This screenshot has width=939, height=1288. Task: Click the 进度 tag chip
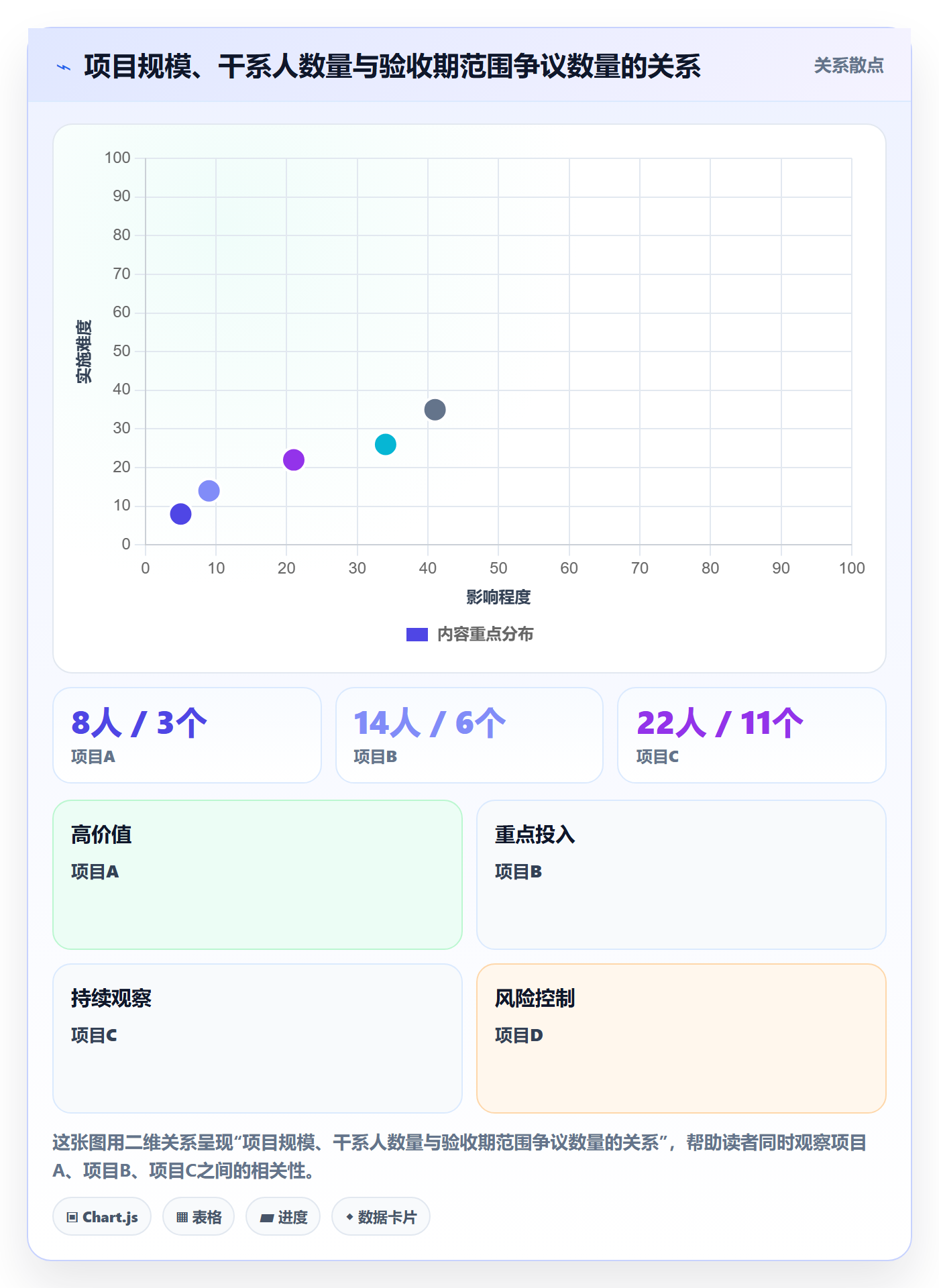tap(283, 1217)
